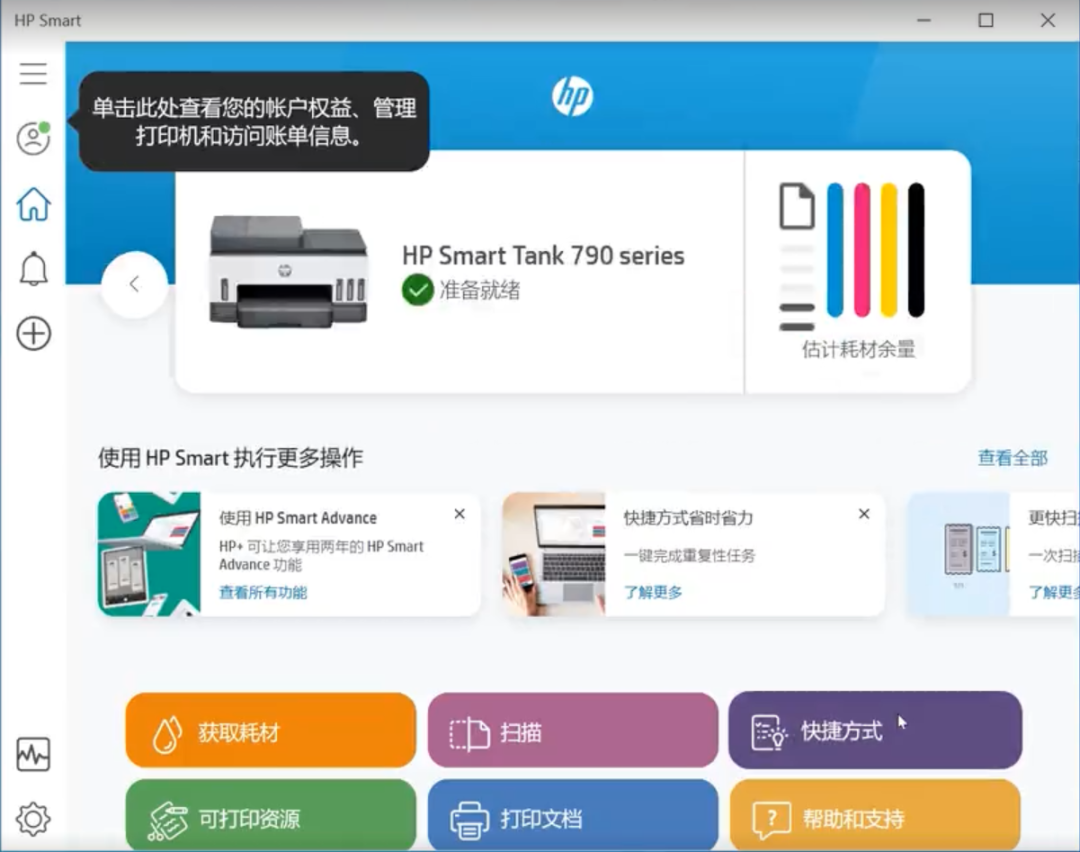
Task: Open app settings with the gear icon
Action: click(33, 818)
